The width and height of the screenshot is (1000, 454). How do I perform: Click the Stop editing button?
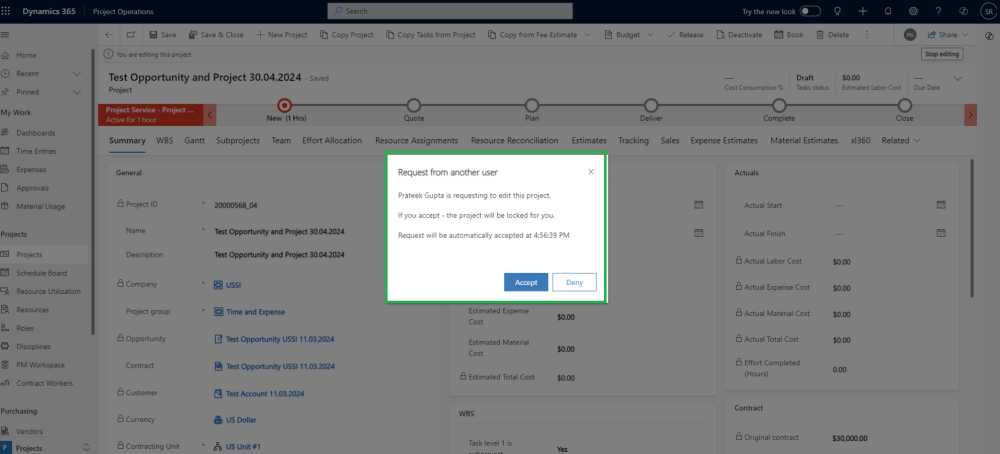point(941,54)
